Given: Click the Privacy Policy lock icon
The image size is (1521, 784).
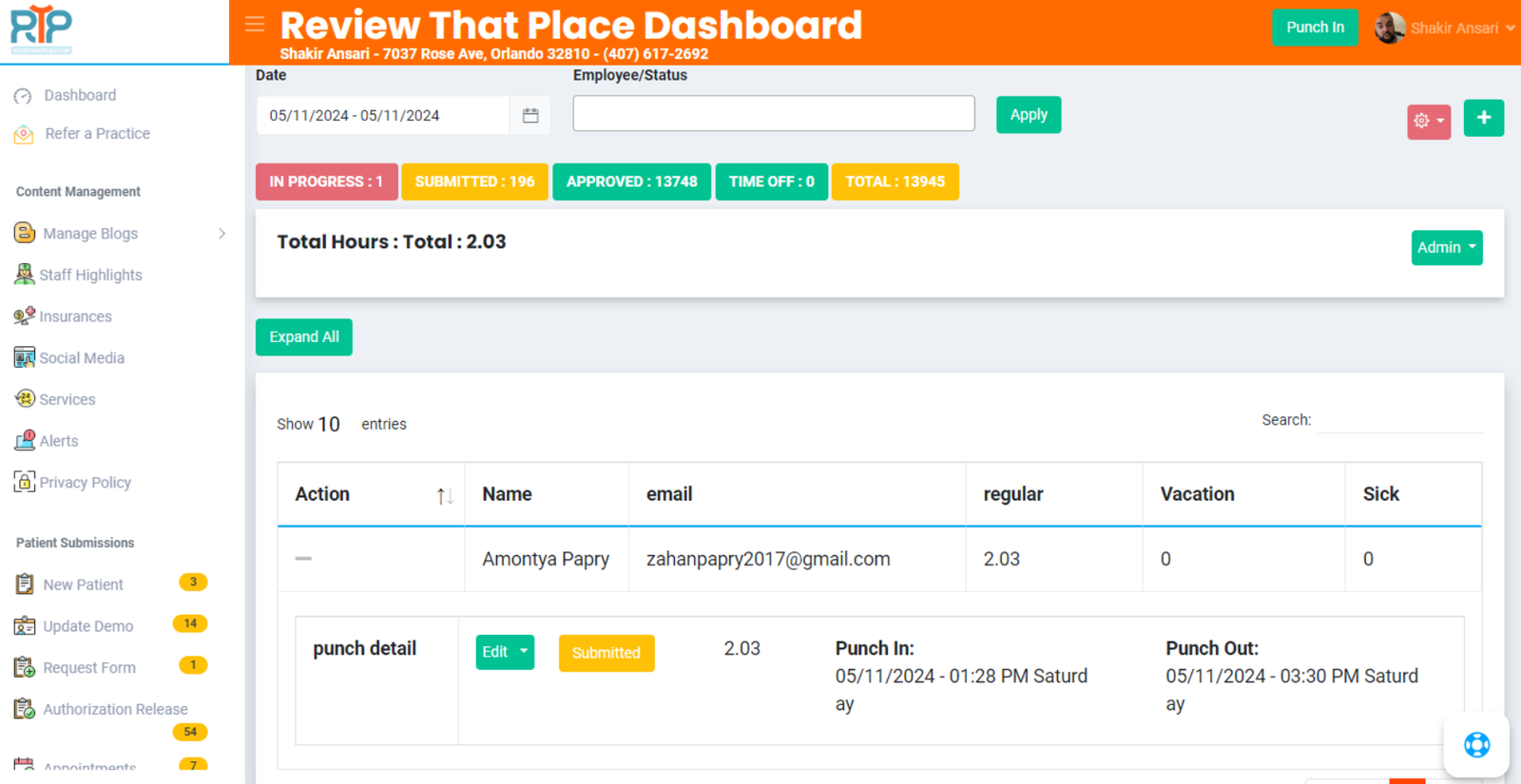Looking at the screenshot, I should [24, 482].
